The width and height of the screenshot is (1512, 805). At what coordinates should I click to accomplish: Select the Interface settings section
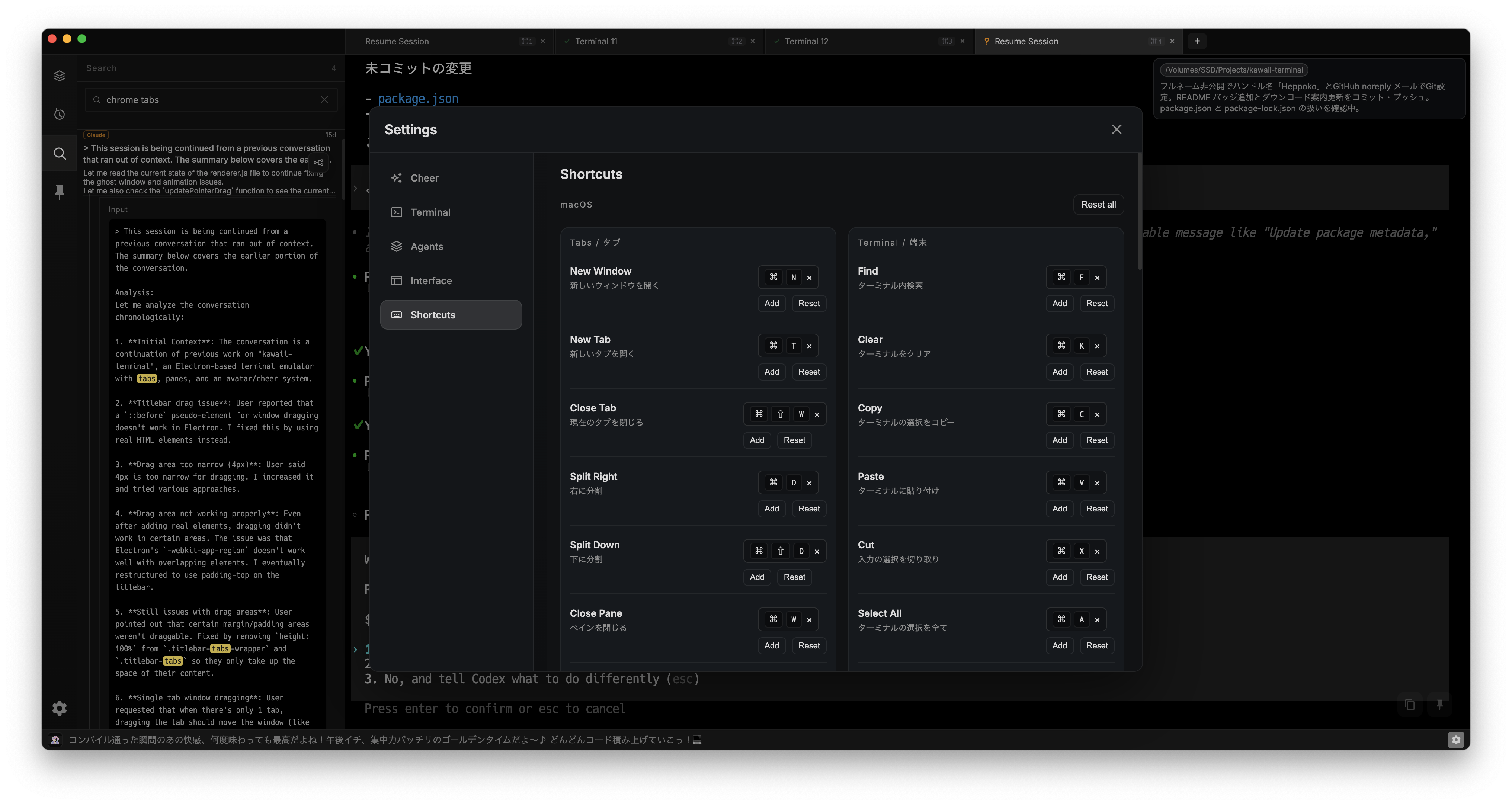coord(431,280)
